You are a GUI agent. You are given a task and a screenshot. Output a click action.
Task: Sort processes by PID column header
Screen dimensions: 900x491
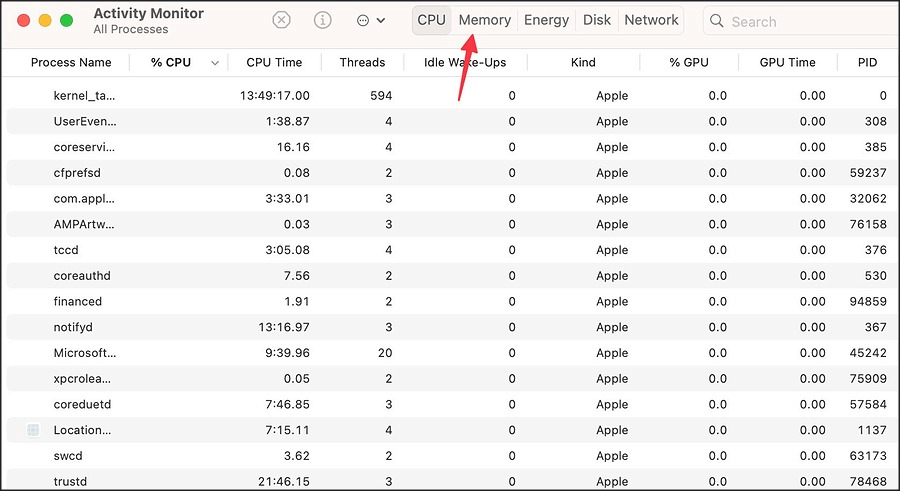(867, 63)
